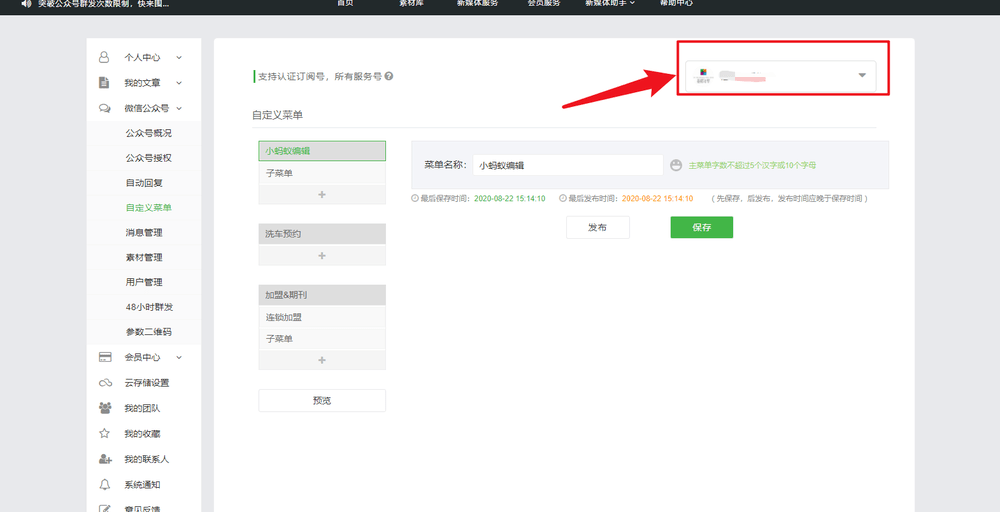Expand the 会员中心 sidebar section
The width and height of the screenshot is (1000, 512).
179,357
